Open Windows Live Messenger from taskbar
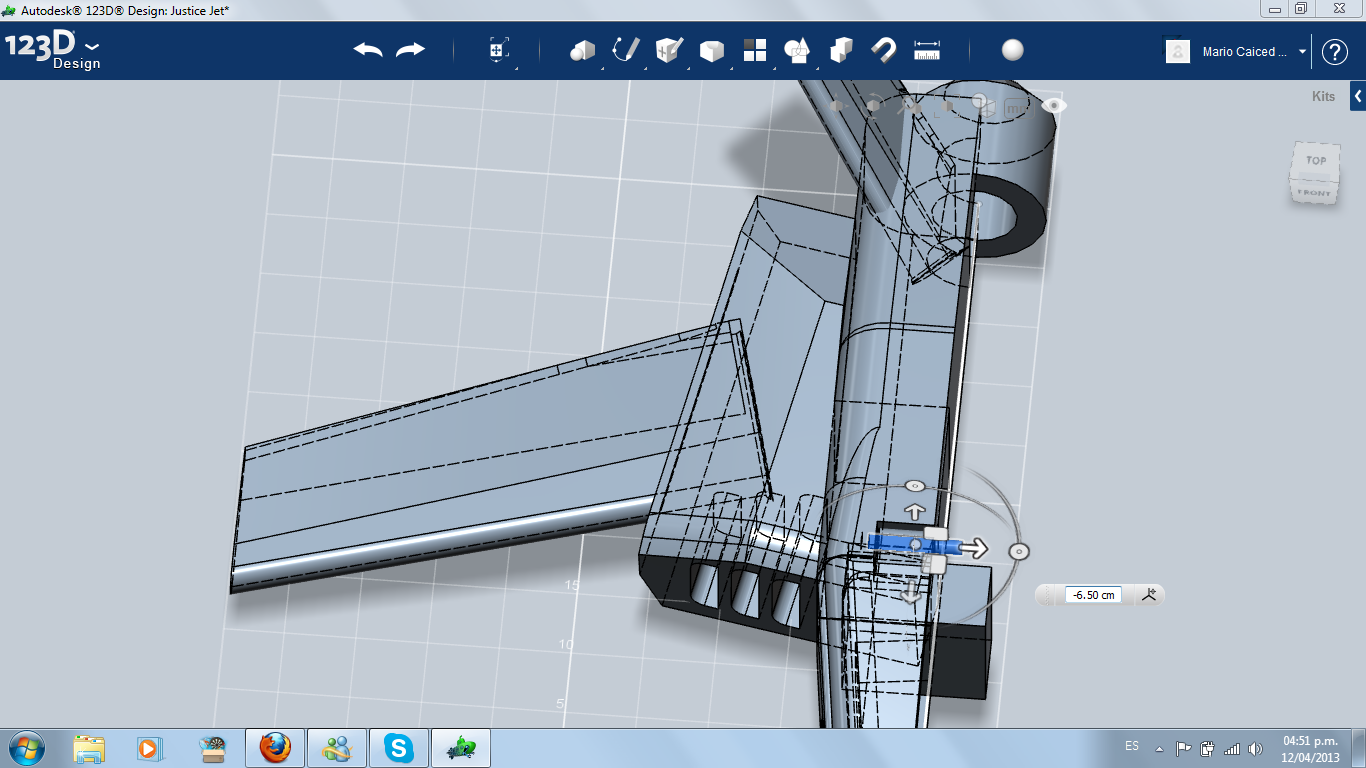Viewport: 1366px width, 768px height. click(337, 748)
